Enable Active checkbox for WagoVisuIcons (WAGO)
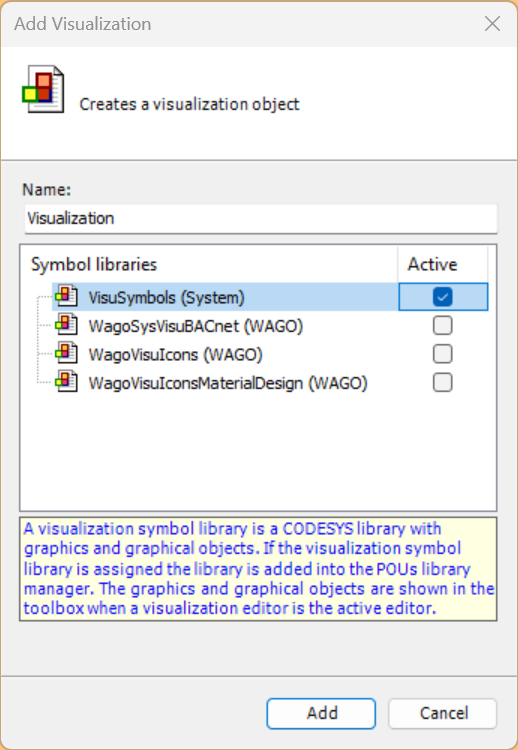Image resolution: width=518 pixels, height=750 pixels. point(442,354)
